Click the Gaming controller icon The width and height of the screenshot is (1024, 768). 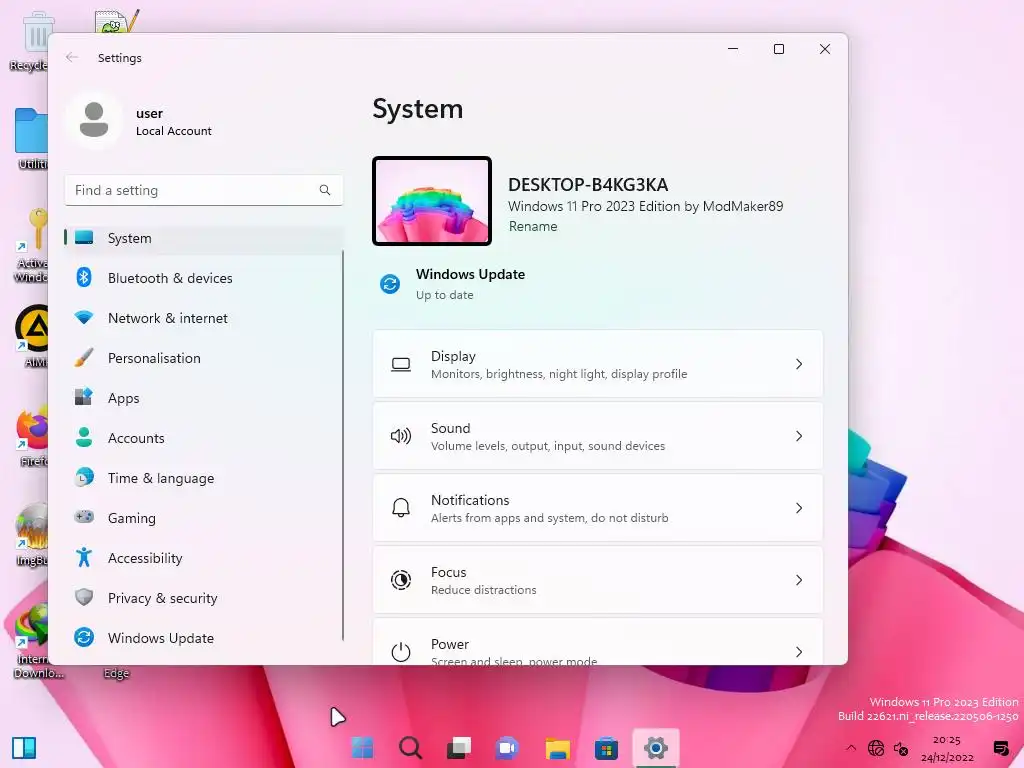[x=84, y=517]
